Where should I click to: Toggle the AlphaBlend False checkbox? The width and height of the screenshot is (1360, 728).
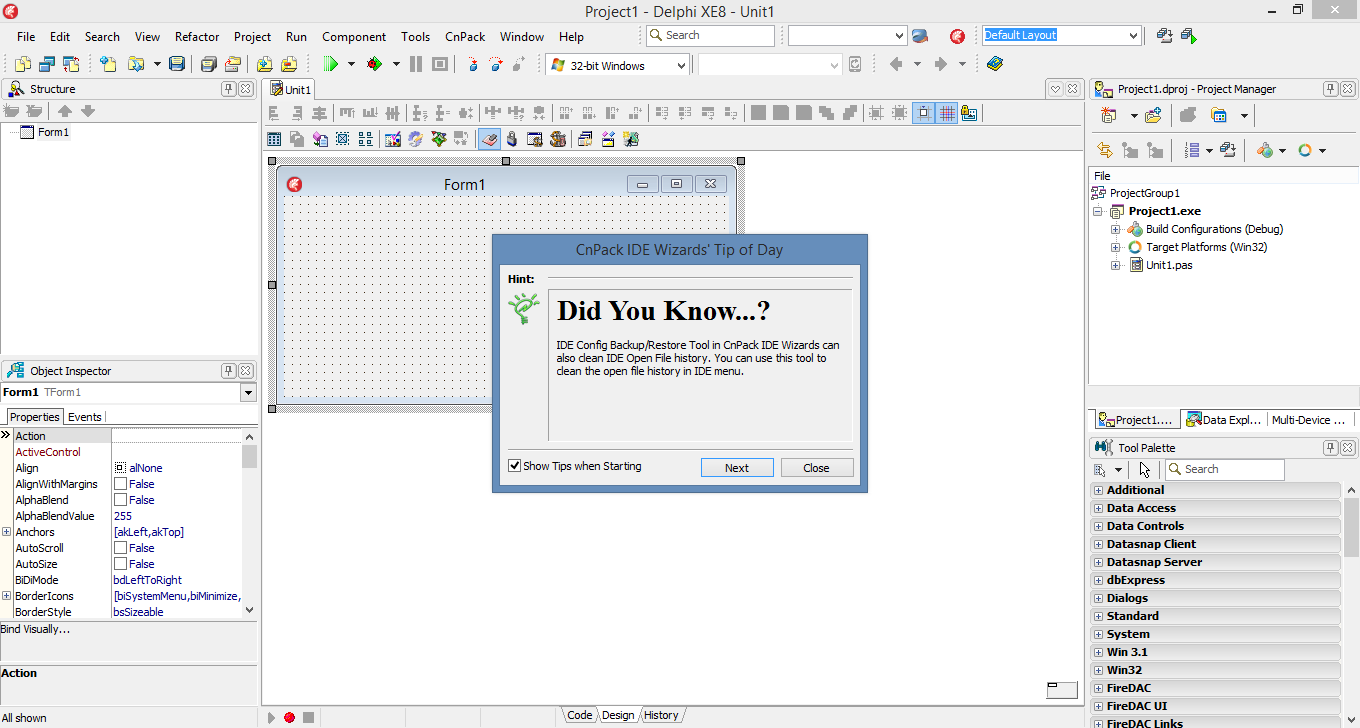click(x=120, y=500)
